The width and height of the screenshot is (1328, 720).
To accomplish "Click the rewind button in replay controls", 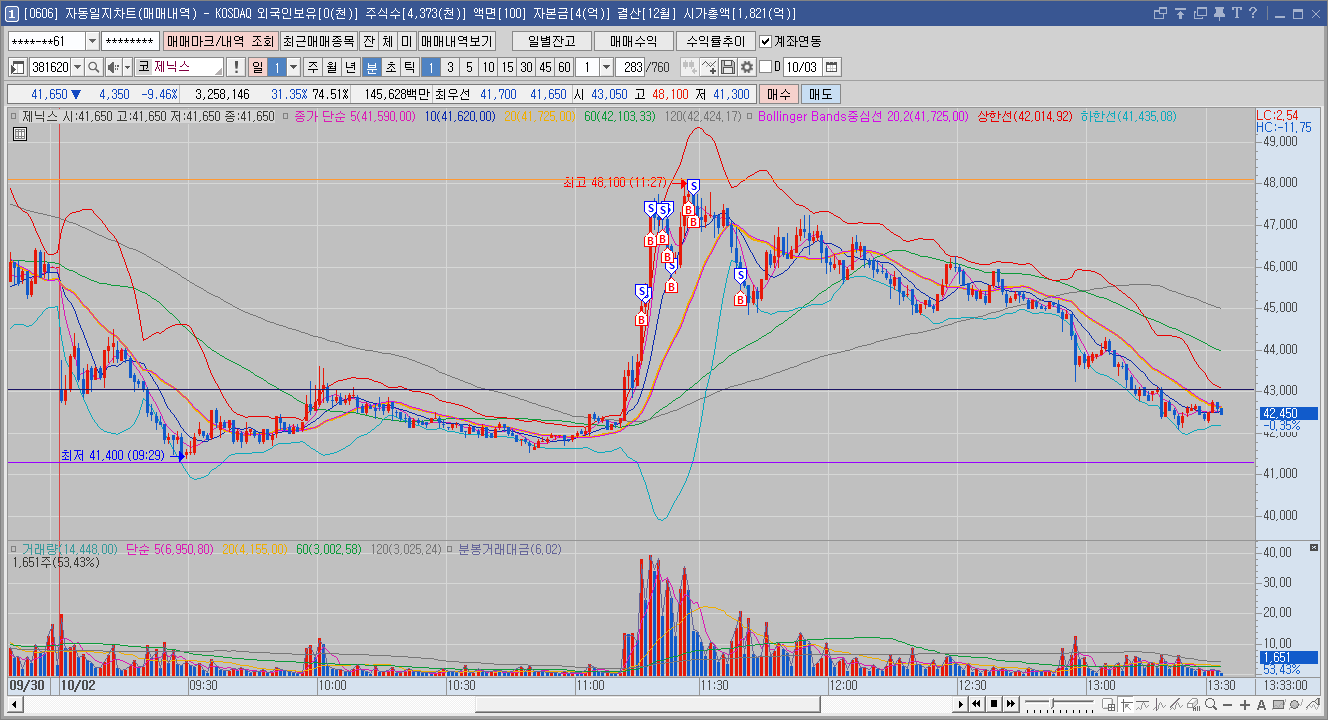I will (977, 704).
